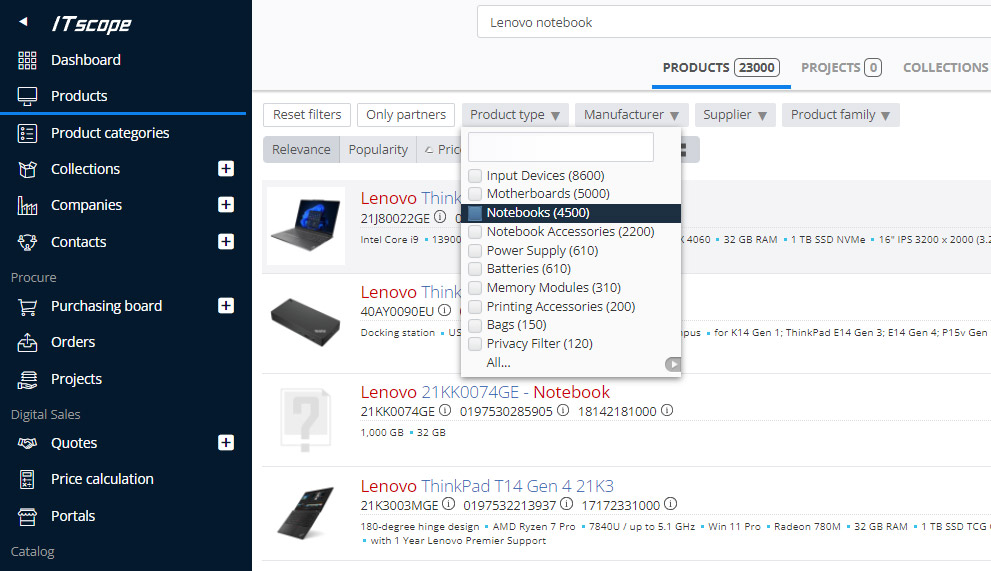Viewport: 991px width, 571px height.
Task: Click the Purchasing board cart icon
Action: (27, 307)
